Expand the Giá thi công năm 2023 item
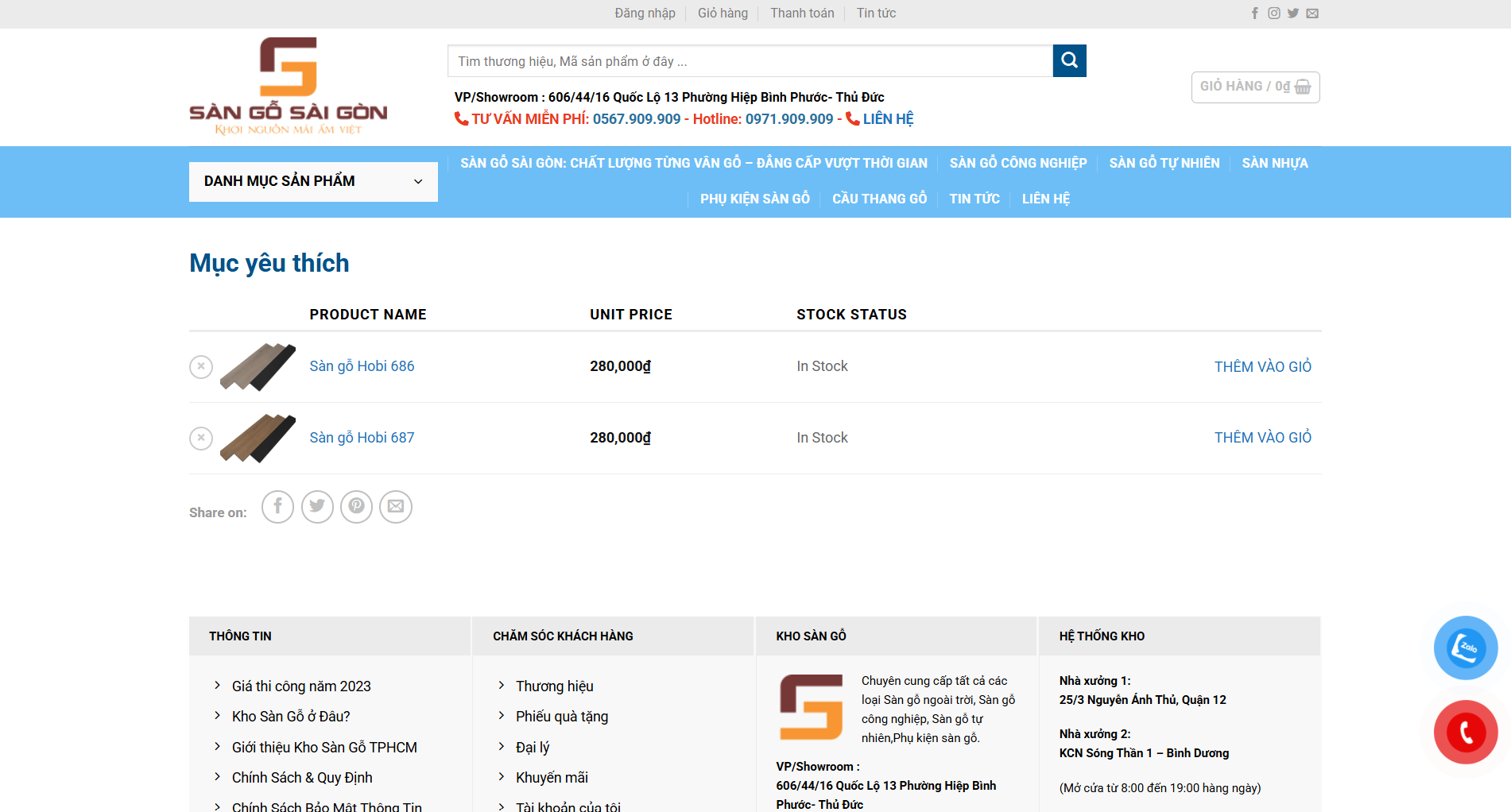The image size is (1511, 812). click(x=301, y=686)
